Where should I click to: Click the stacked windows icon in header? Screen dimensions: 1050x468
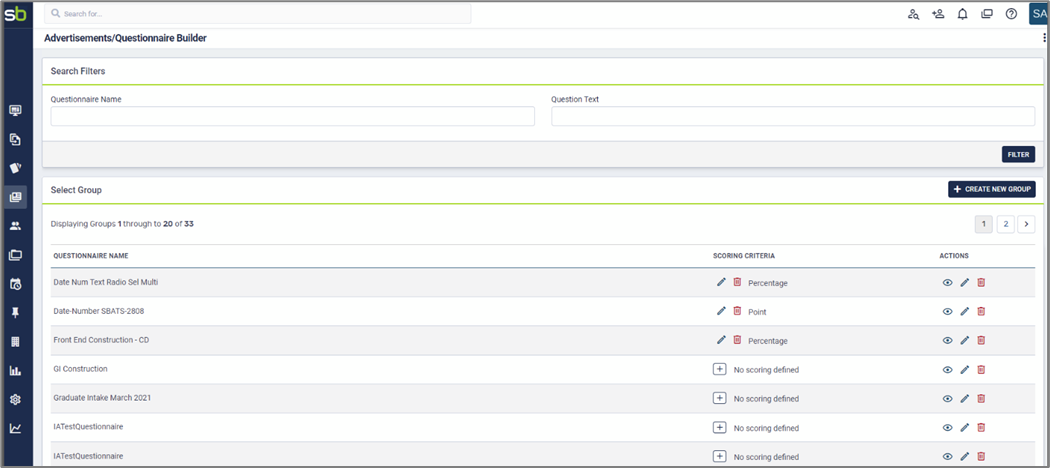[986, 14]
